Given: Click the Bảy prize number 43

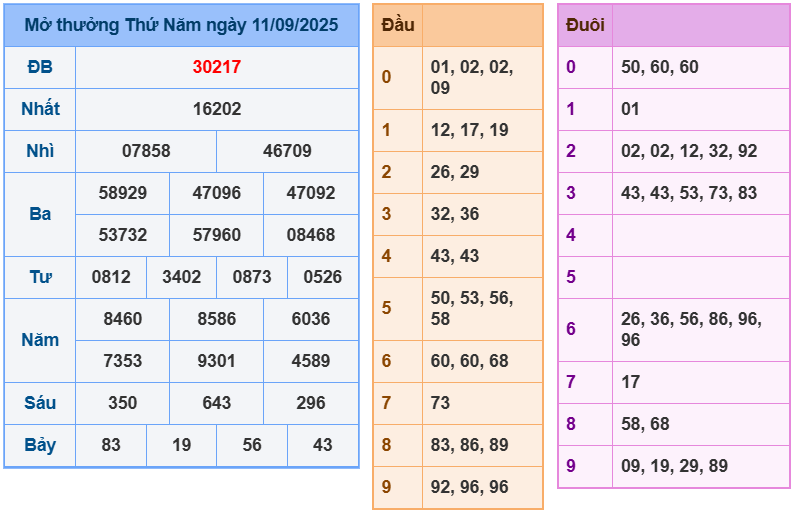Looking at the screenshot, I should click(x=322, y=444).
